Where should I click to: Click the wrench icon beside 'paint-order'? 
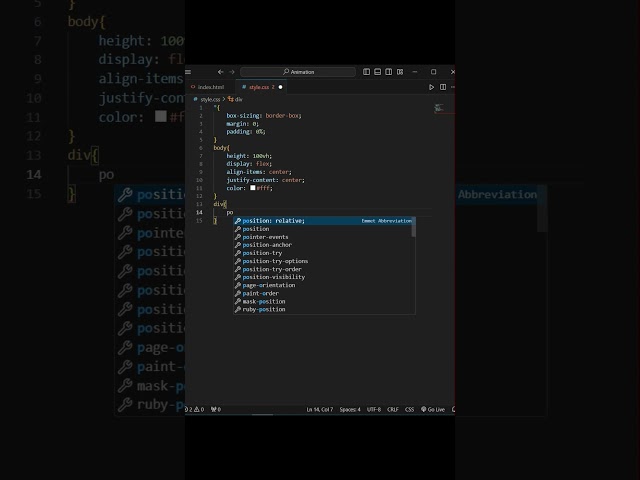[x=238, y=293]
